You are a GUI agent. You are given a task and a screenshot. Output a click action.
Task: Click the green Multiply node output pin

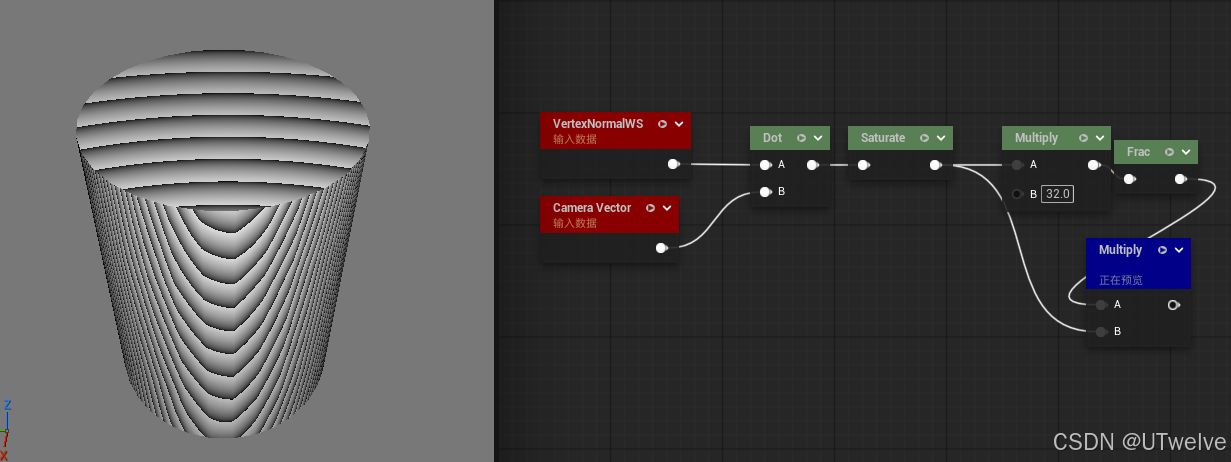[1095, 165]
